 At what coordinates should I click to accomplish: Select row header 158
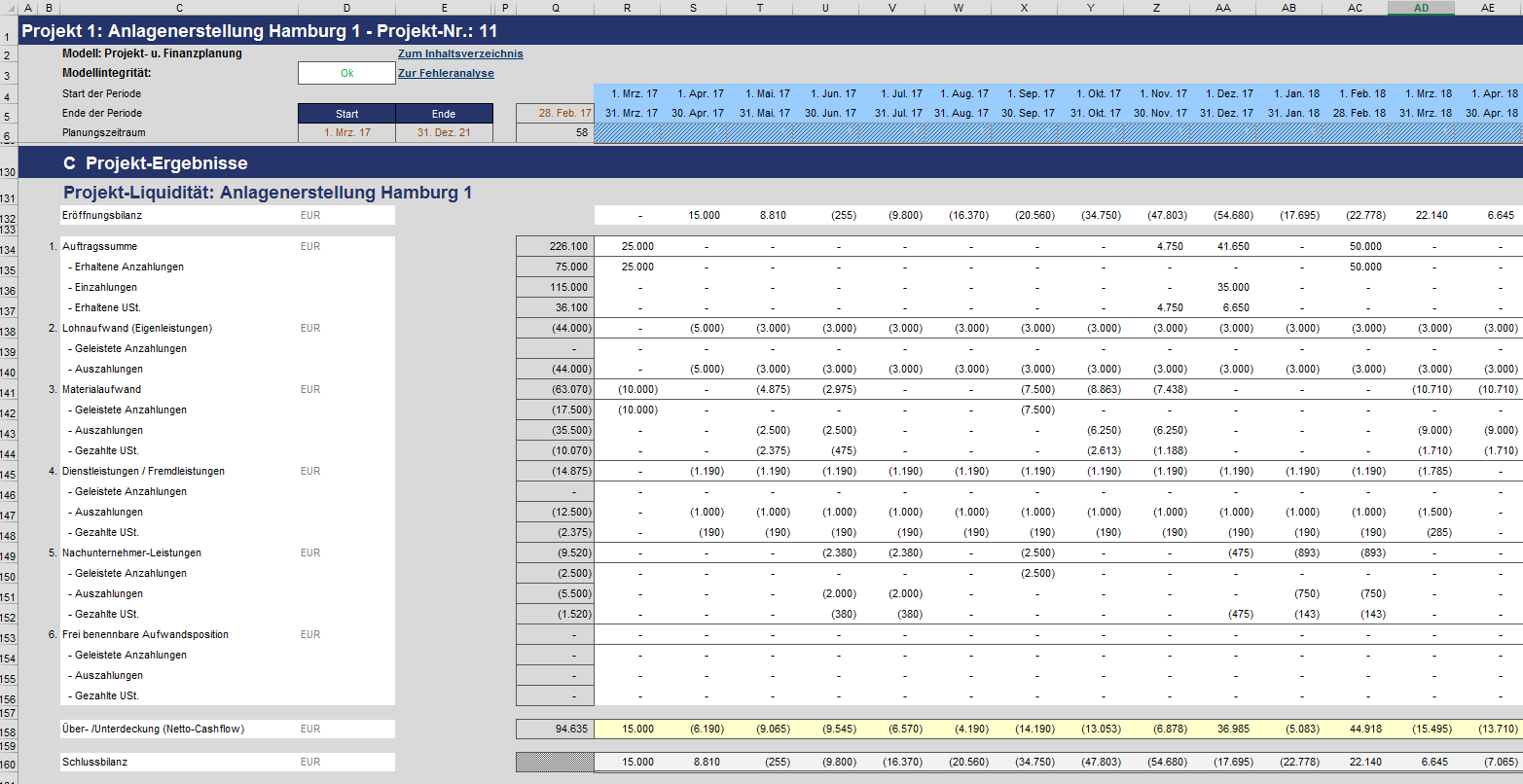pos(9,730)
